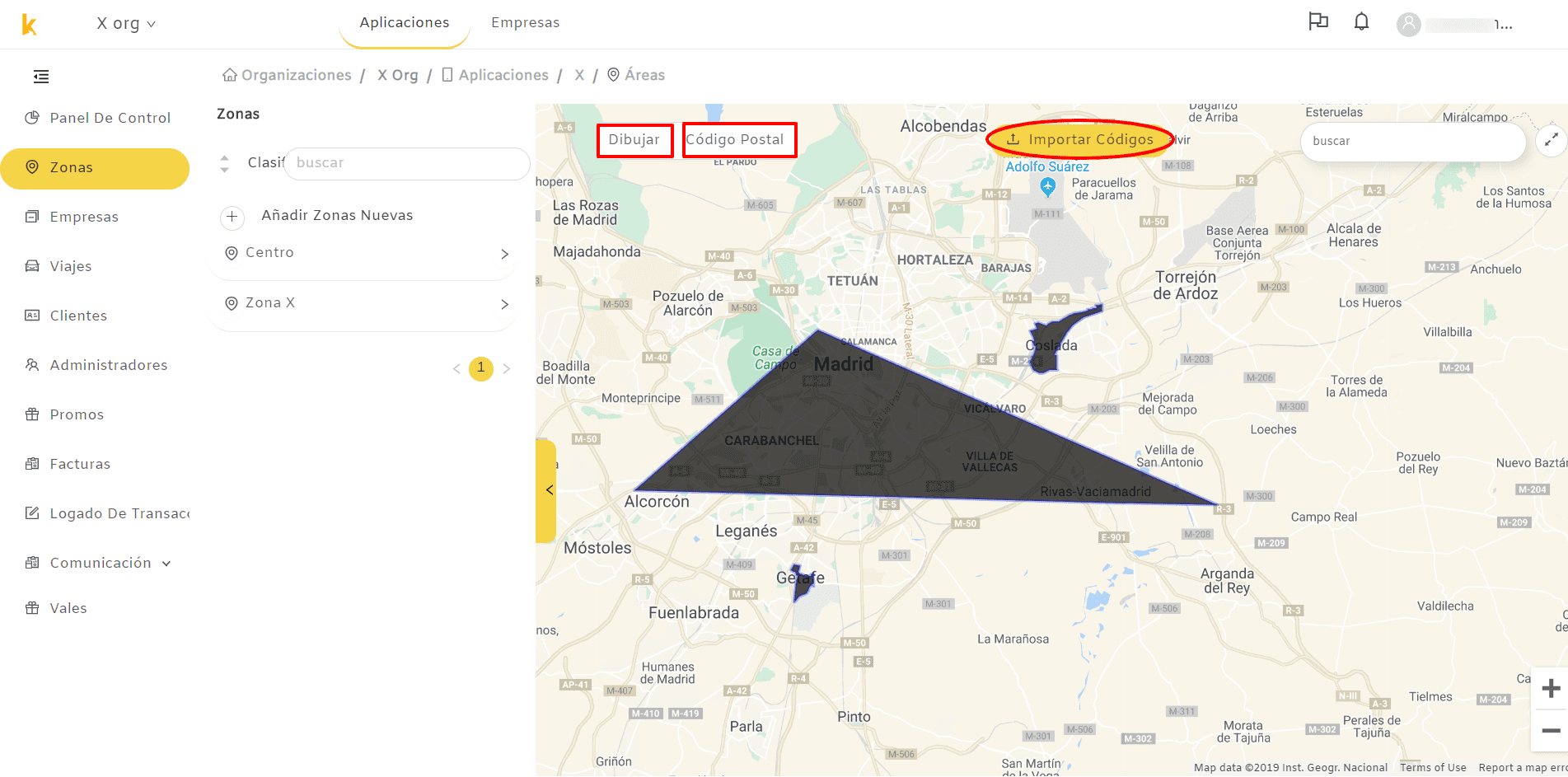Image resolution: width=1568 pixels, height=777 pixels.
Task: Click the plus icon to add zone
Action: point(232,217)
